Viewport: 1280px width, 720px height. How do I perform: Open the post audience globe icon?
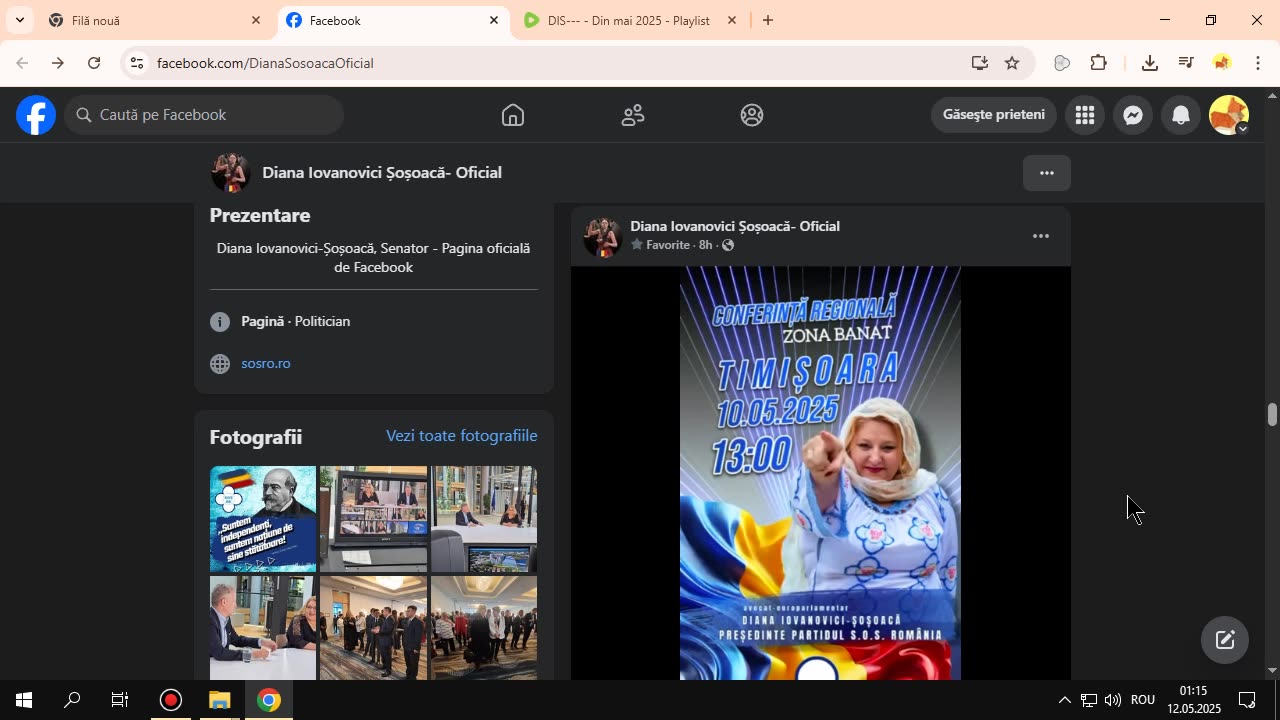(728, 245)
